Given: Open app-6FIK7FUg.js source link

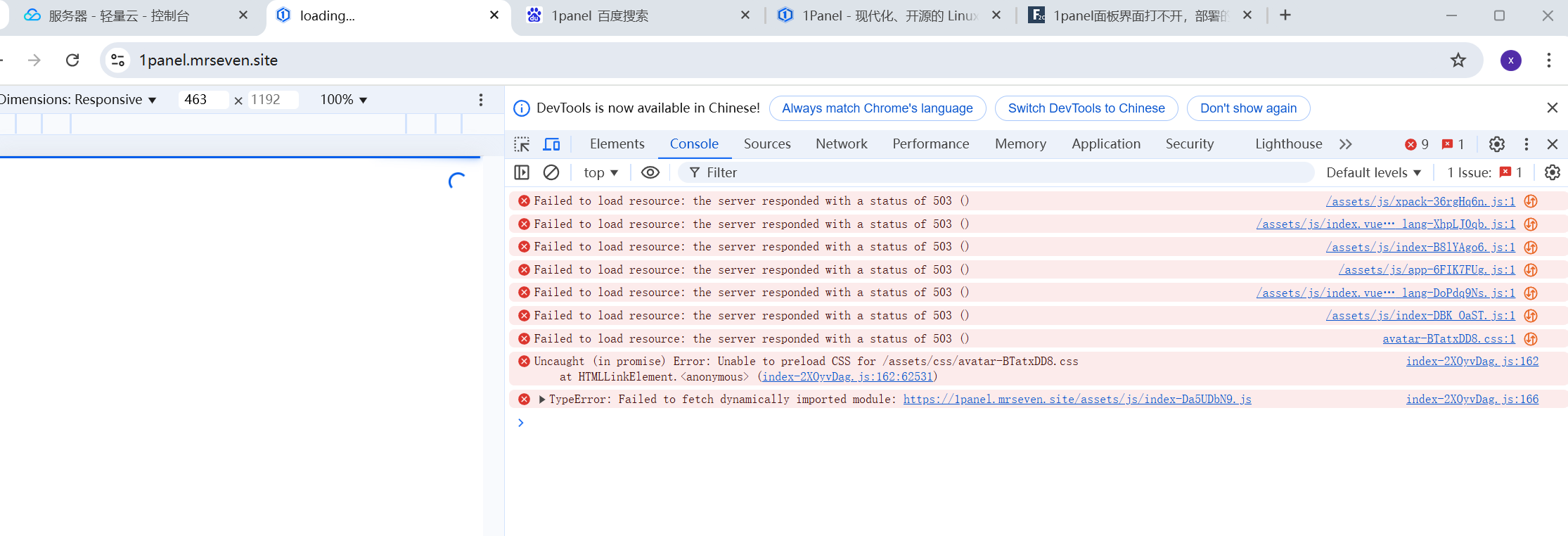Looking at the screenshot, I should 1427,270.
